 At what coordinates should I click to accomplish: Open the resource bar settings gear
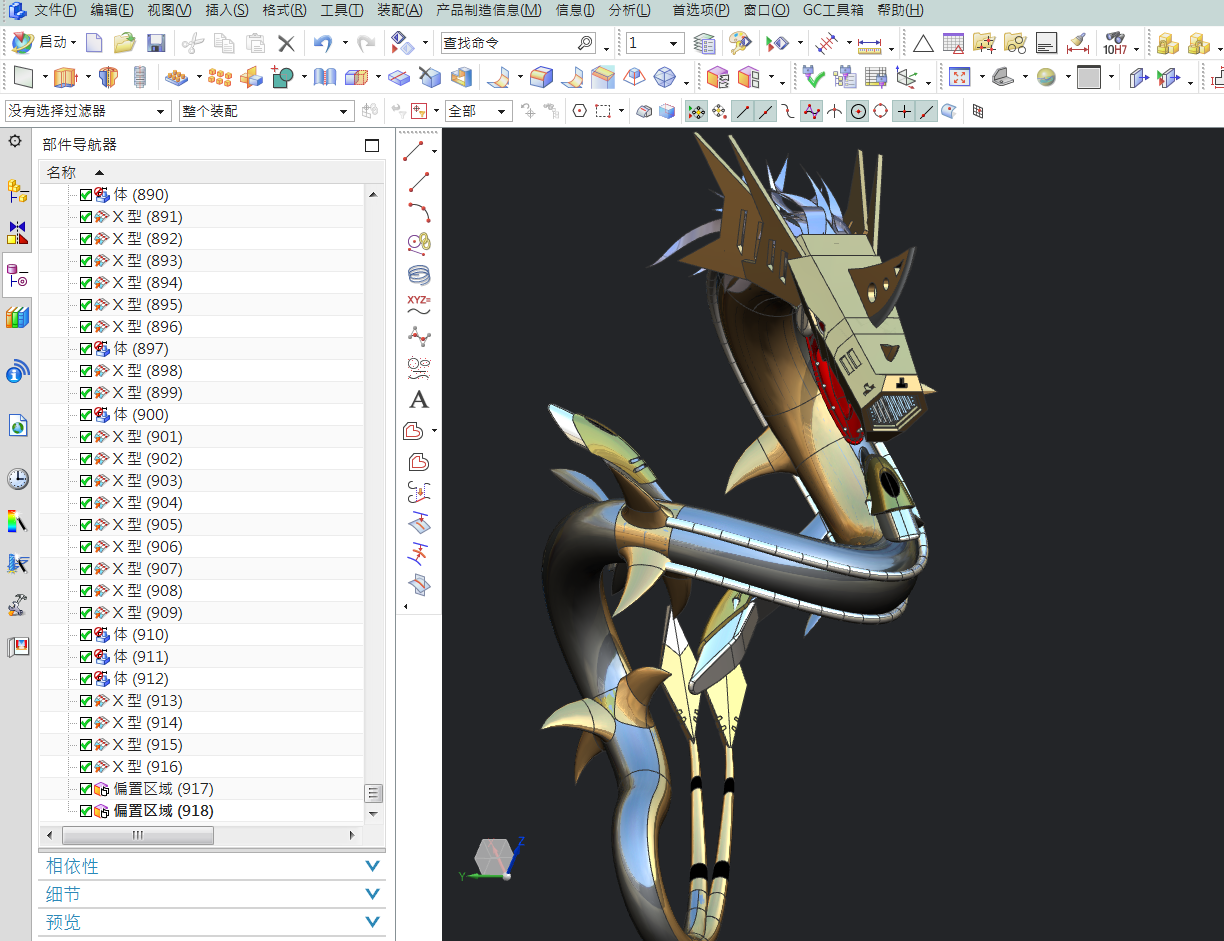(15, 142)
